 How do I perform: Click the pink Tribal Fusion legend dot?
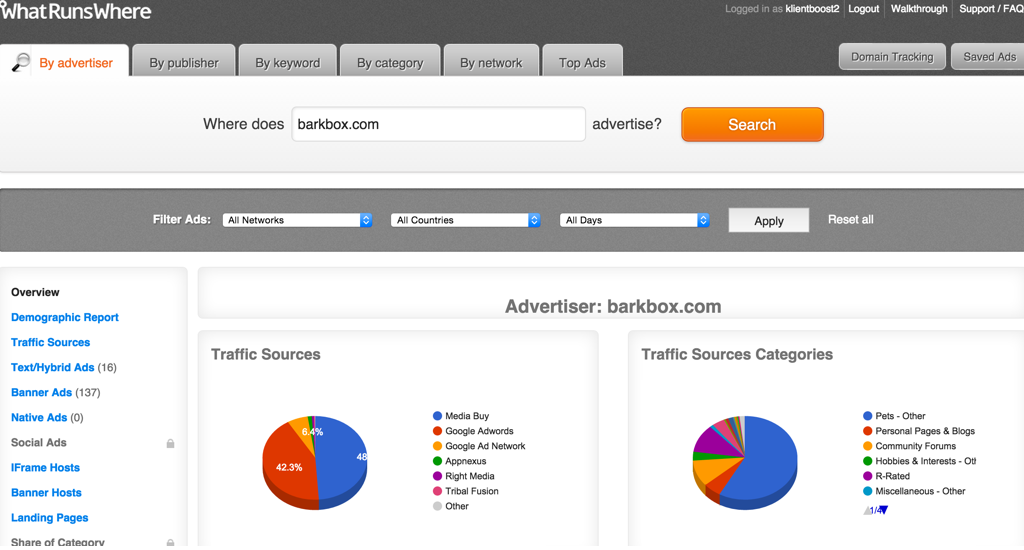[438, 491]
